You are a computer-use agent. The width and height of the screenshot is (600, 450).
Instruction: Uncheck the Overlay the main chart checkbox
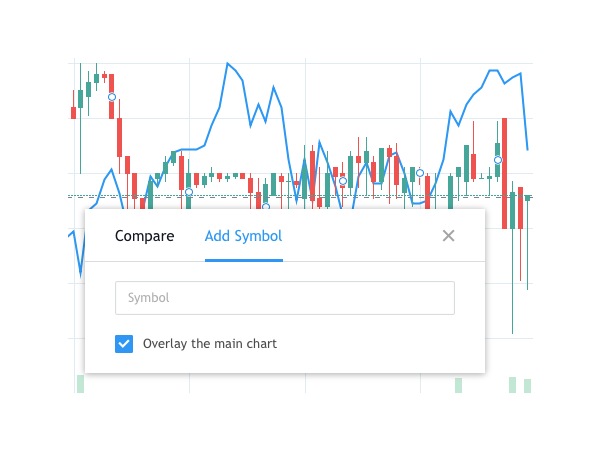[x=124, y=344]
